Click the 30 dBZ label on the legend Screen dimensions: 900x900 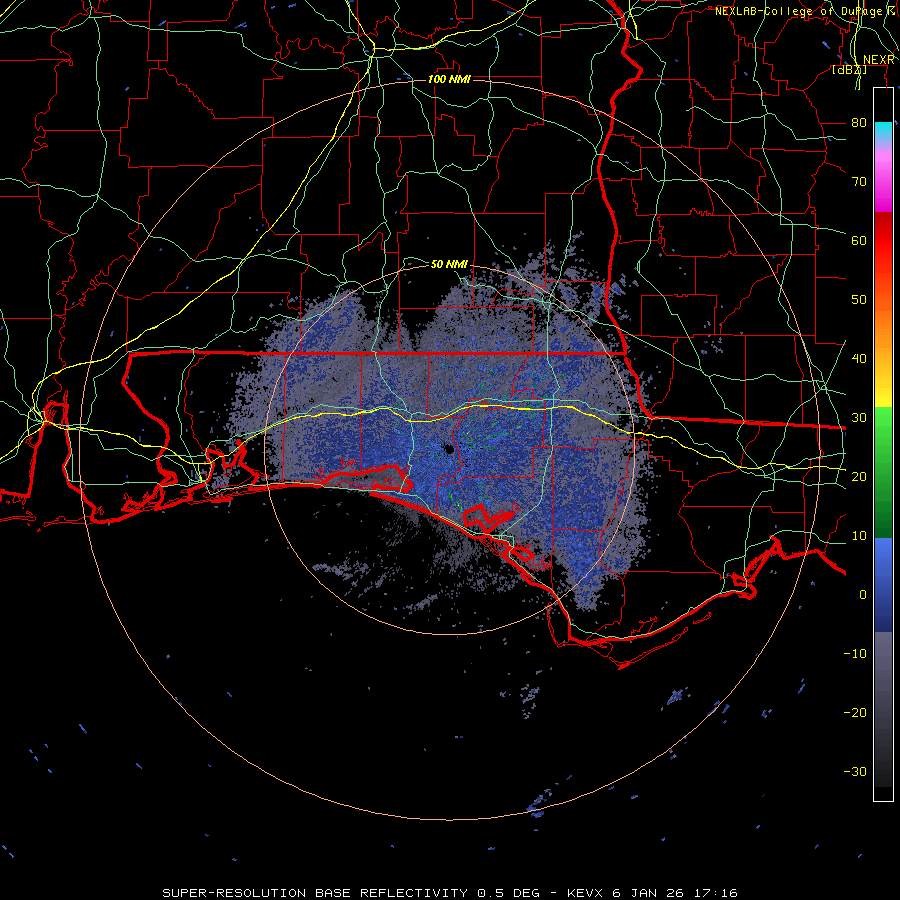(x=859, y=418)
